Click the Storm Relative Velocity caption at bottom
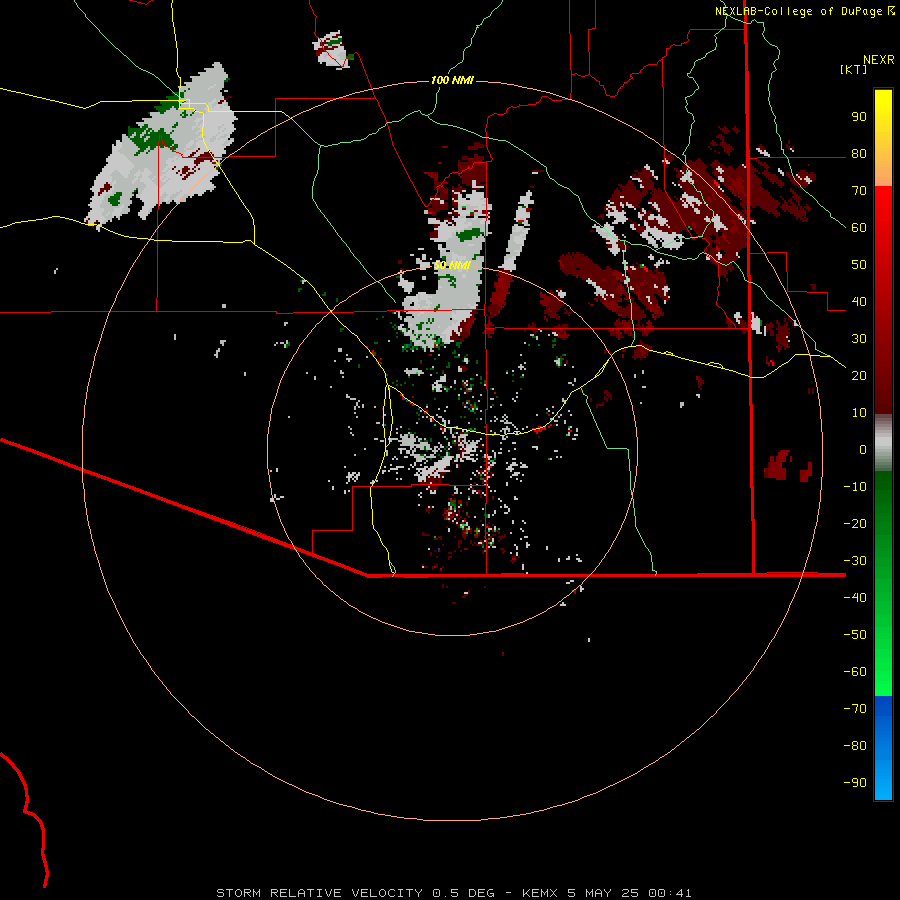Viewport: 900px width, 900px height. pyautogui.click(x=453, y=893)
